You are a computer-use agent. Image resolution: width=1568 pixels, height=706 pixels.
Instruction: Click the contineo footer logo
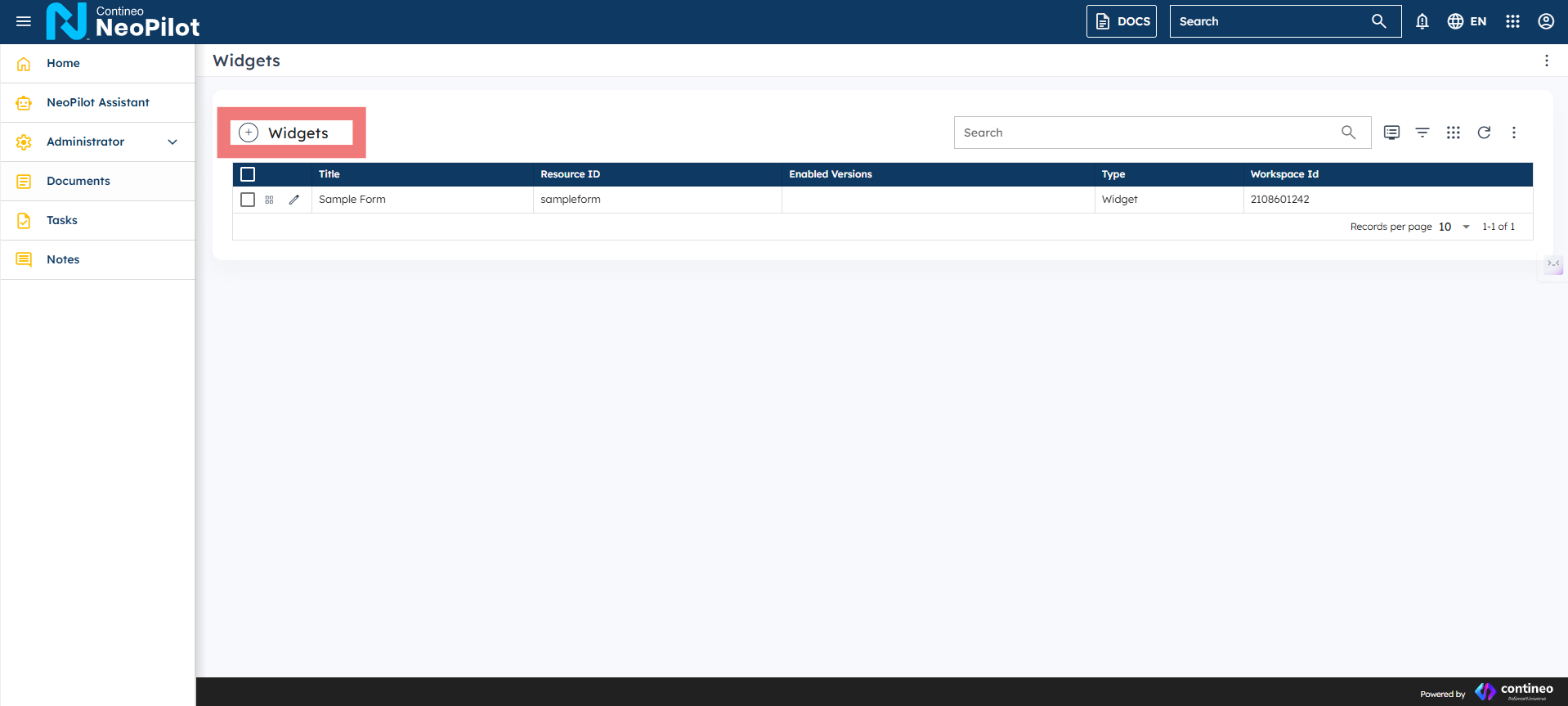pos(1514,691)
